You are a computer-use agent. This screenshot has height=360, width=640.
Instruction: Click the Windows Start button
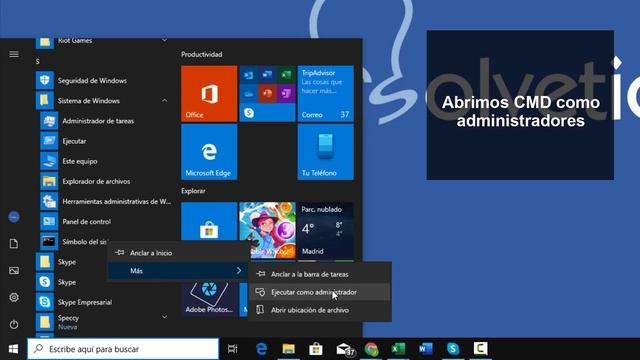click(13, 349)
